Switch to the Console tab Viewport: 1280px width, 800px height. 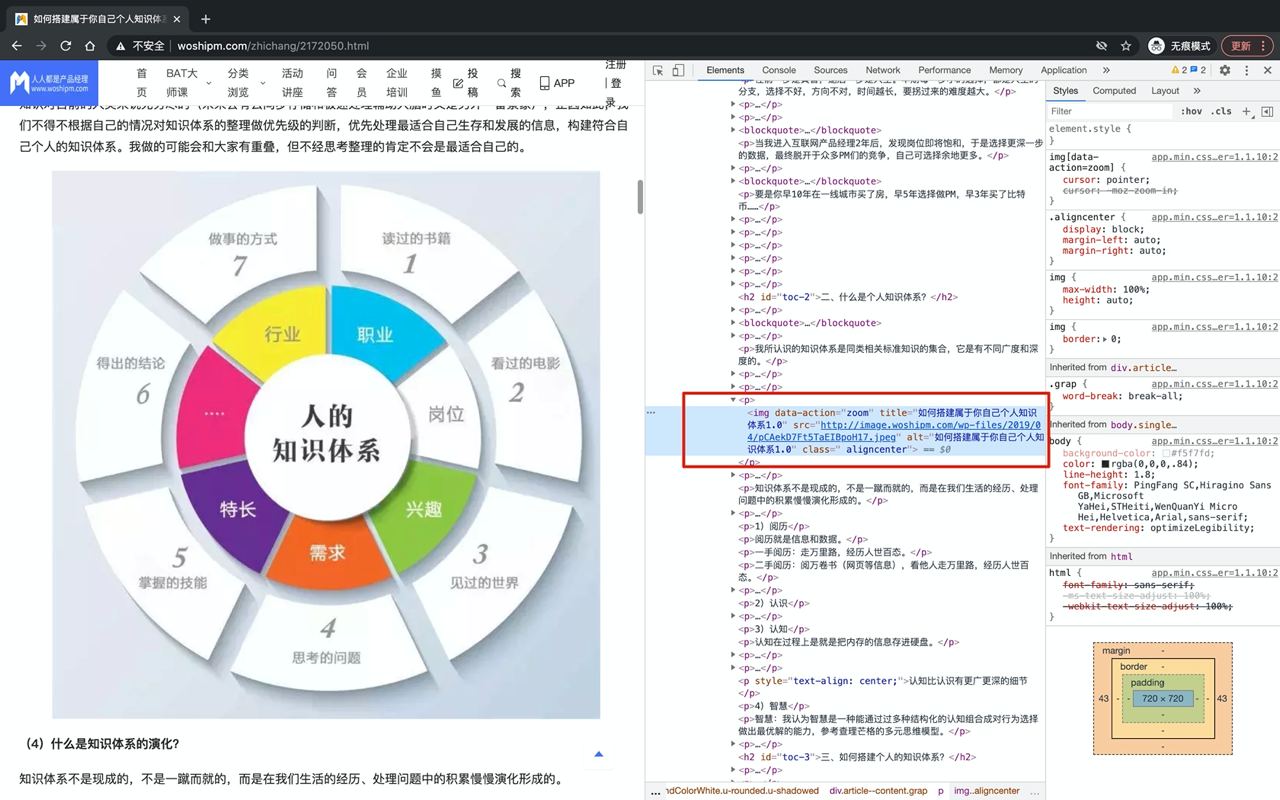click(778, 70)
